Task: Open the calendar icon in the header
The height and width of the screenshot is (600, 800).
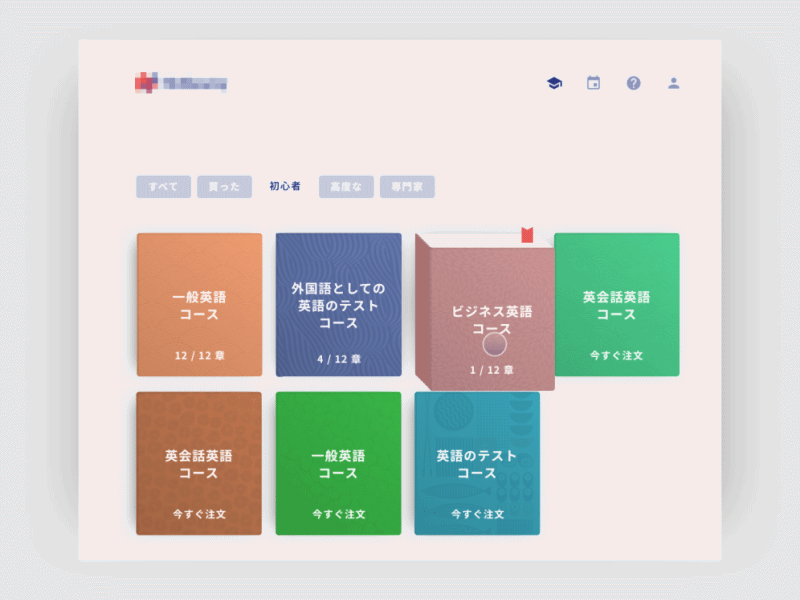Action: coord(593,83)
